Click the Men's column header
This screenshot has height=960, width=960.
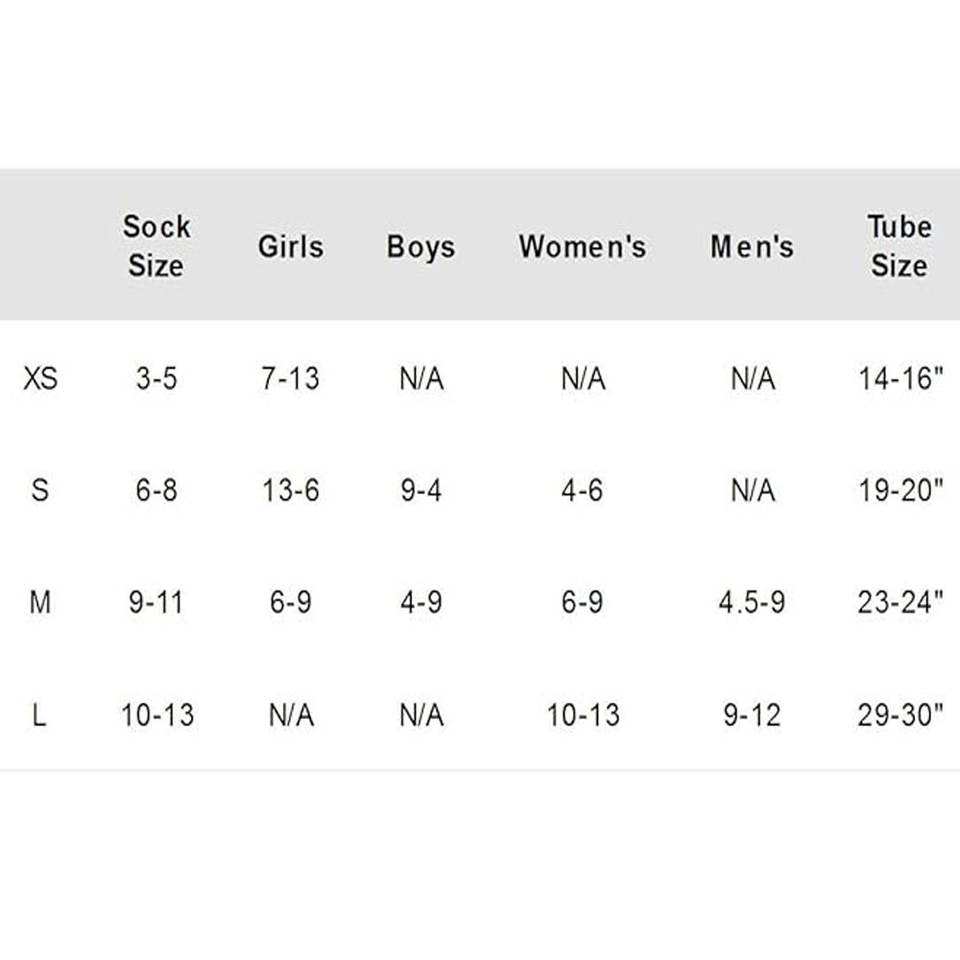(x=752, y=247)
